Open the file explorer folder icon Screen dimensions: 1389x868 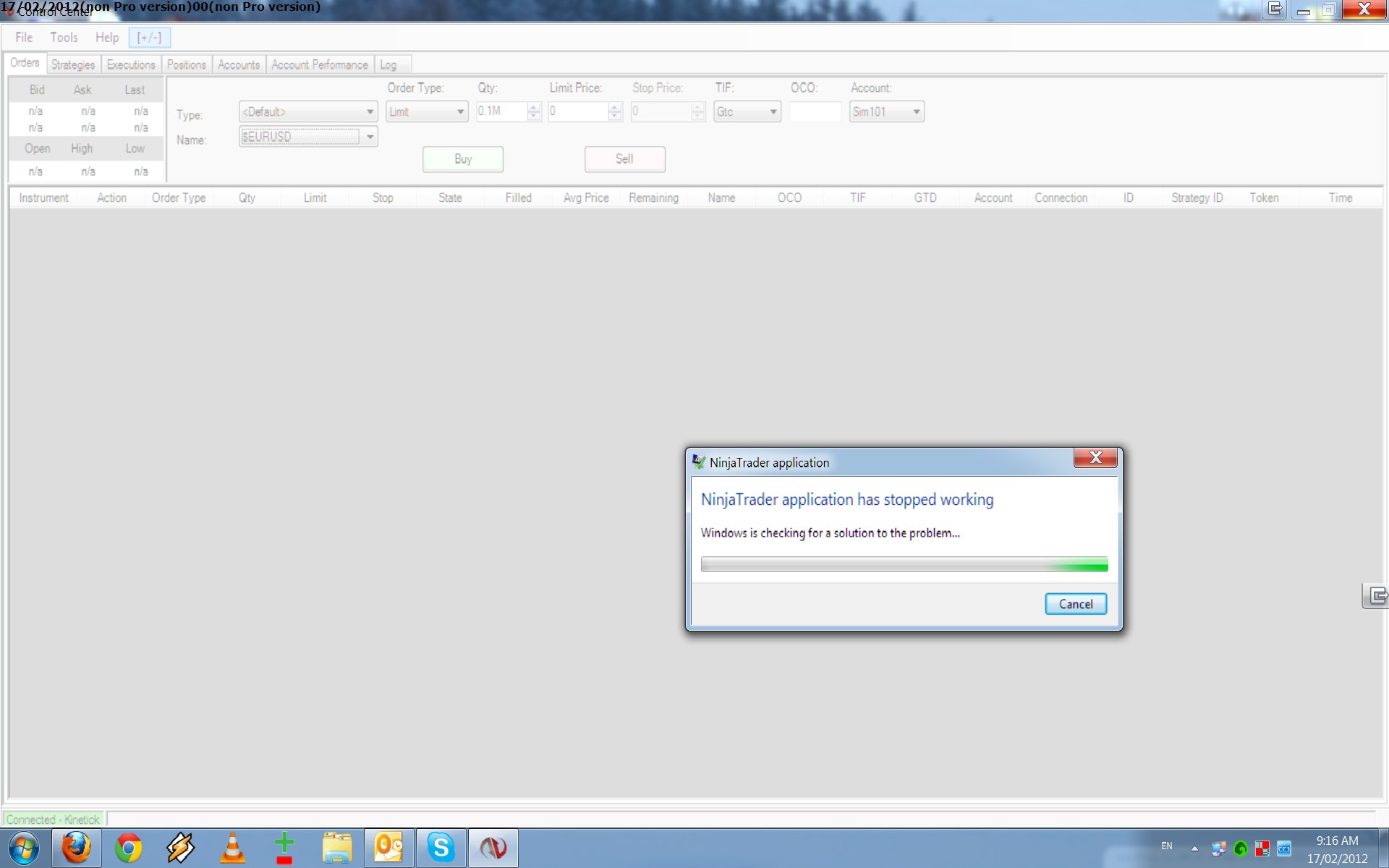click(336, 848)
